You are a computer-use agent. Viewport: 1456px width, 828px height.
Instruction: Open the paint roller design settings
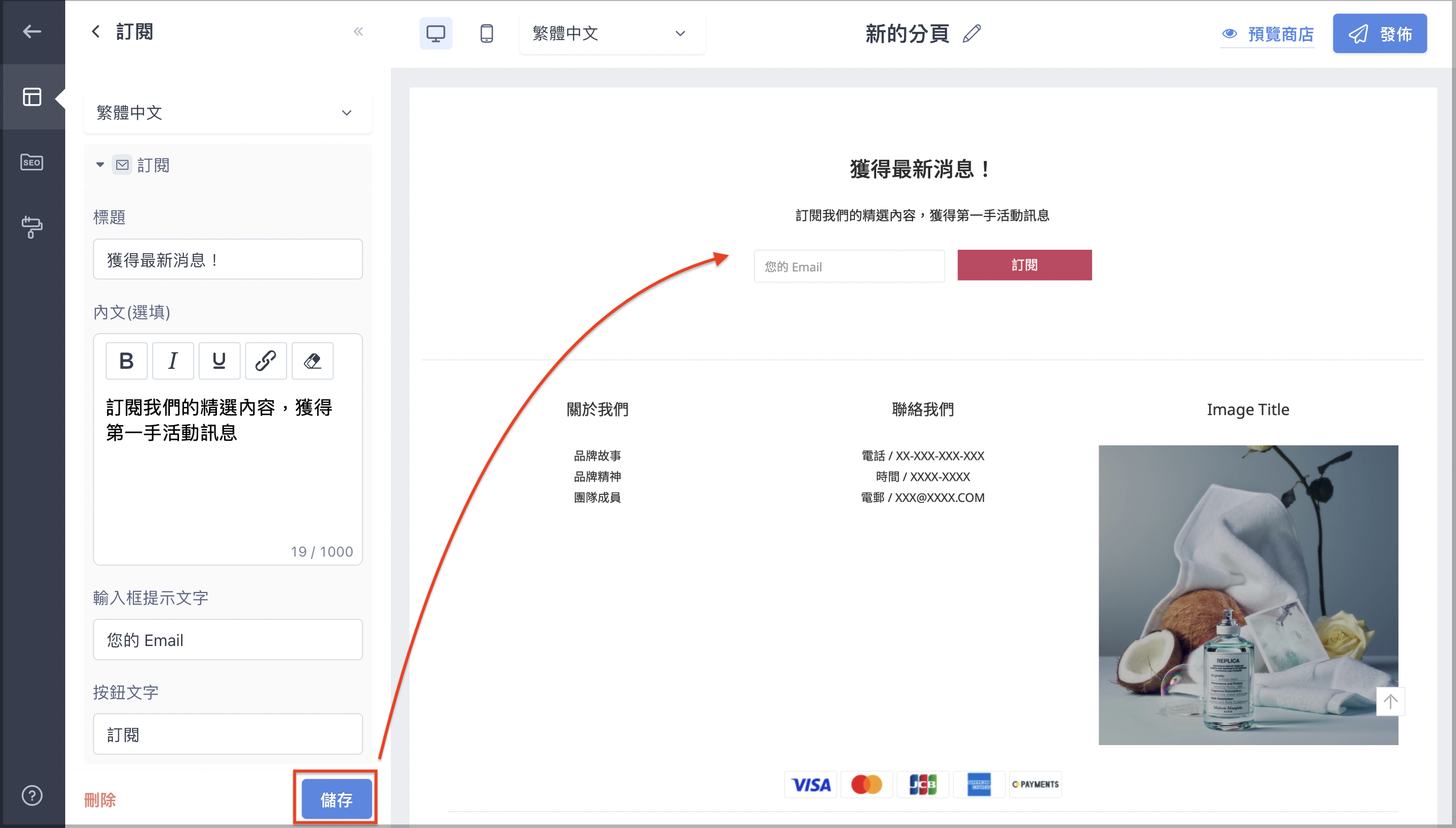tap(32, 227)
